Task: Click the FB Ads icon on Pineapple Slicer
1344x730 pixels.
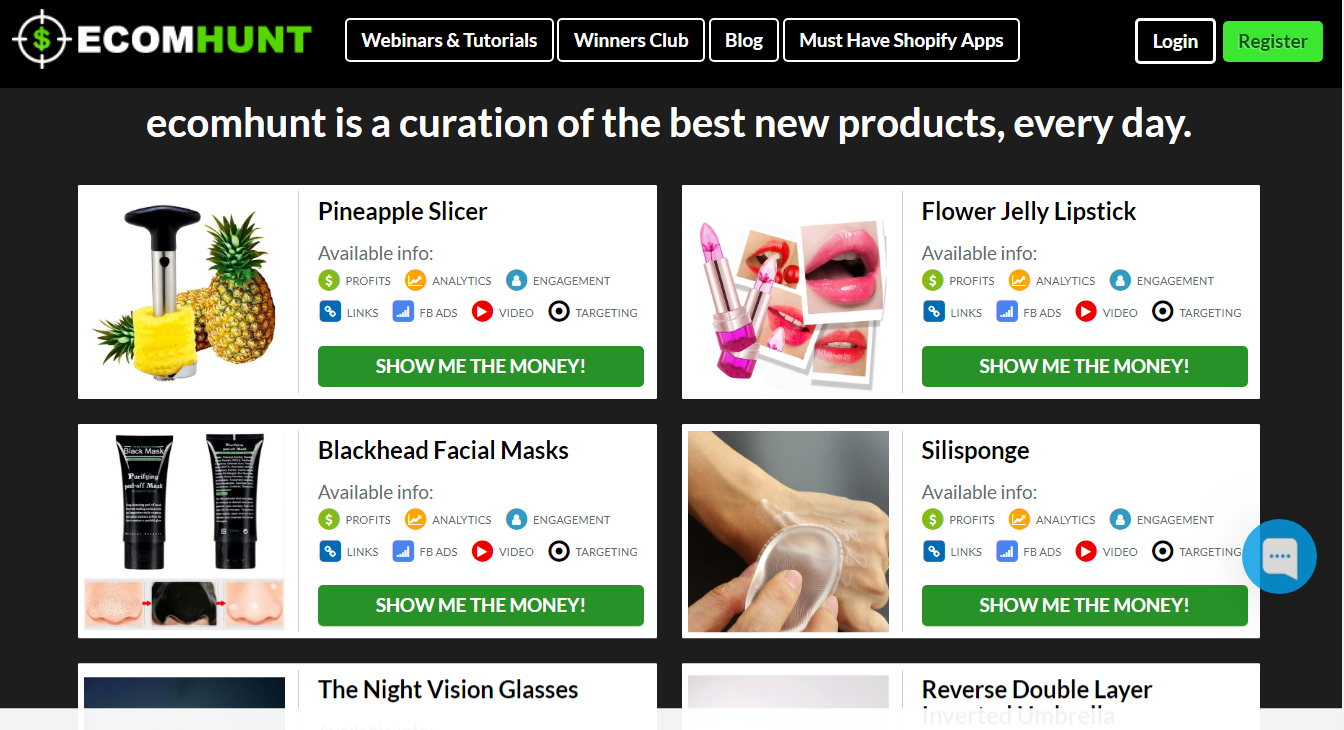Action: [x=403, y=312]
